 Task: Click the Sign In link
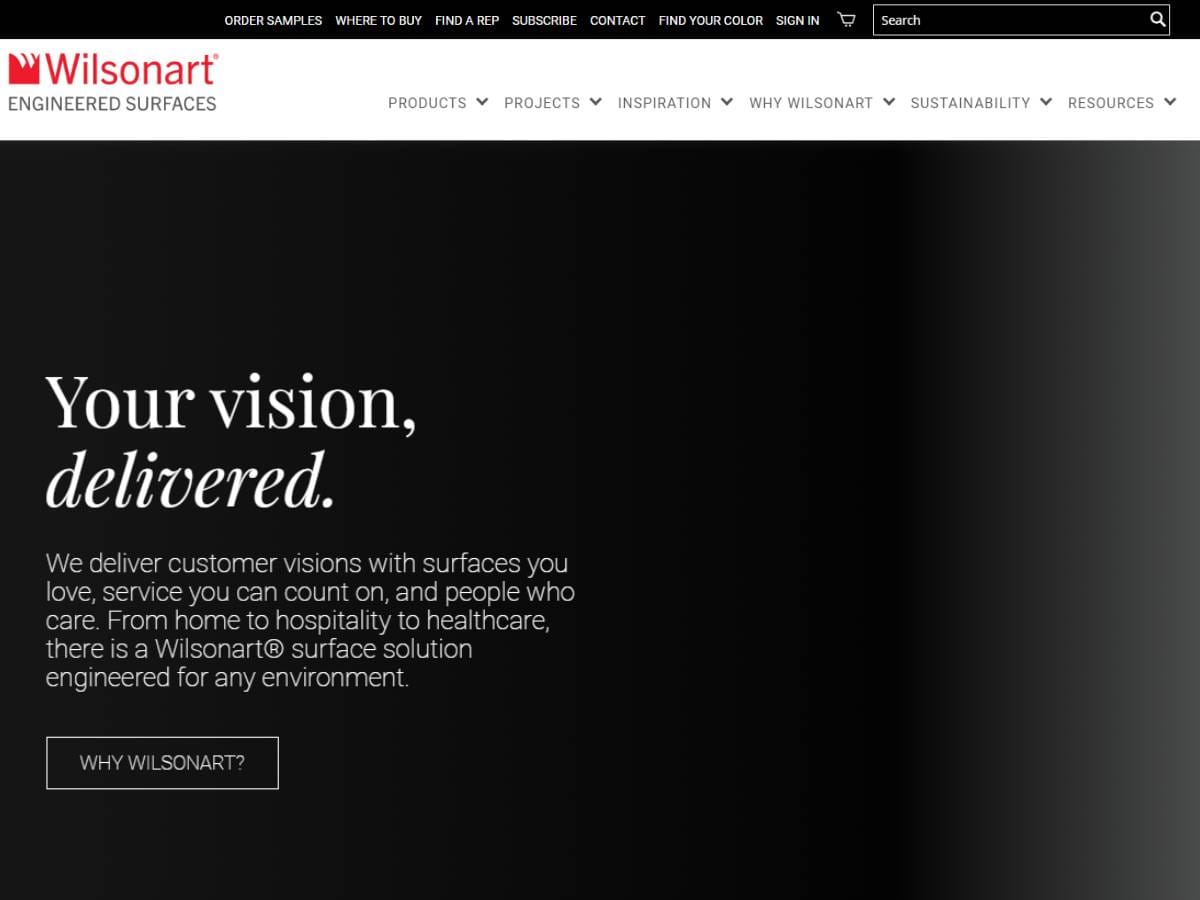coord(797,20)
